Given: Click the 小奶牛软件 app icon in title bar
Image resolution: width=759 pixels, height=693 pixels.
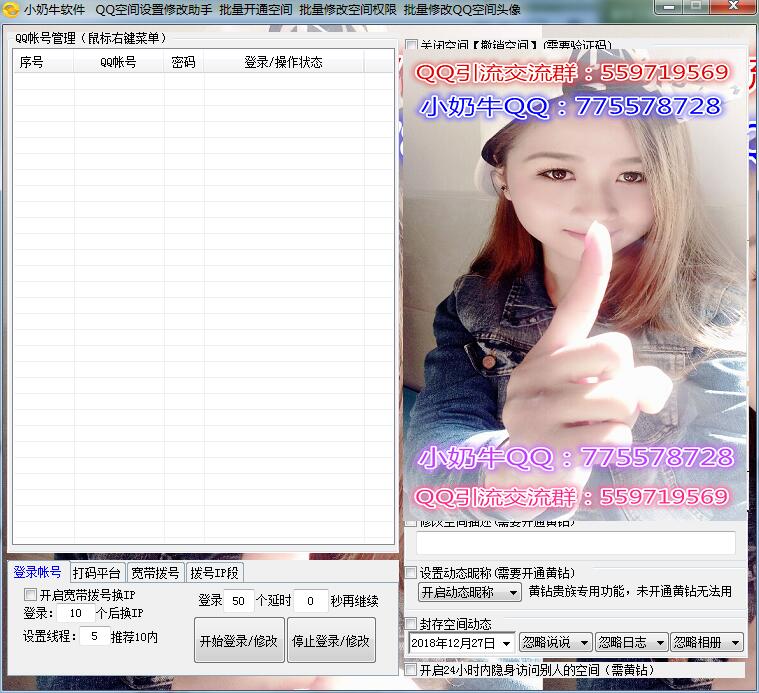Looking at the screenshot, I should click(x=12, y=9).
